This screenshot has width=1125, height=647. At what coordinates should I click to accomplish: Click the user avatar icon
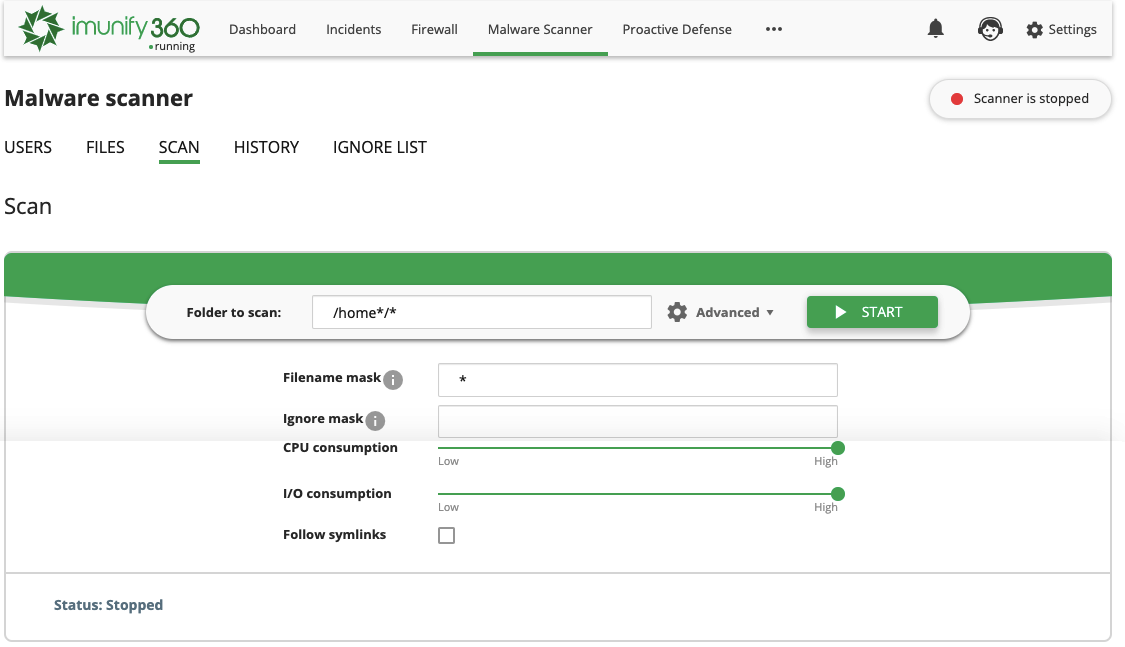click(x=990, y=29)
